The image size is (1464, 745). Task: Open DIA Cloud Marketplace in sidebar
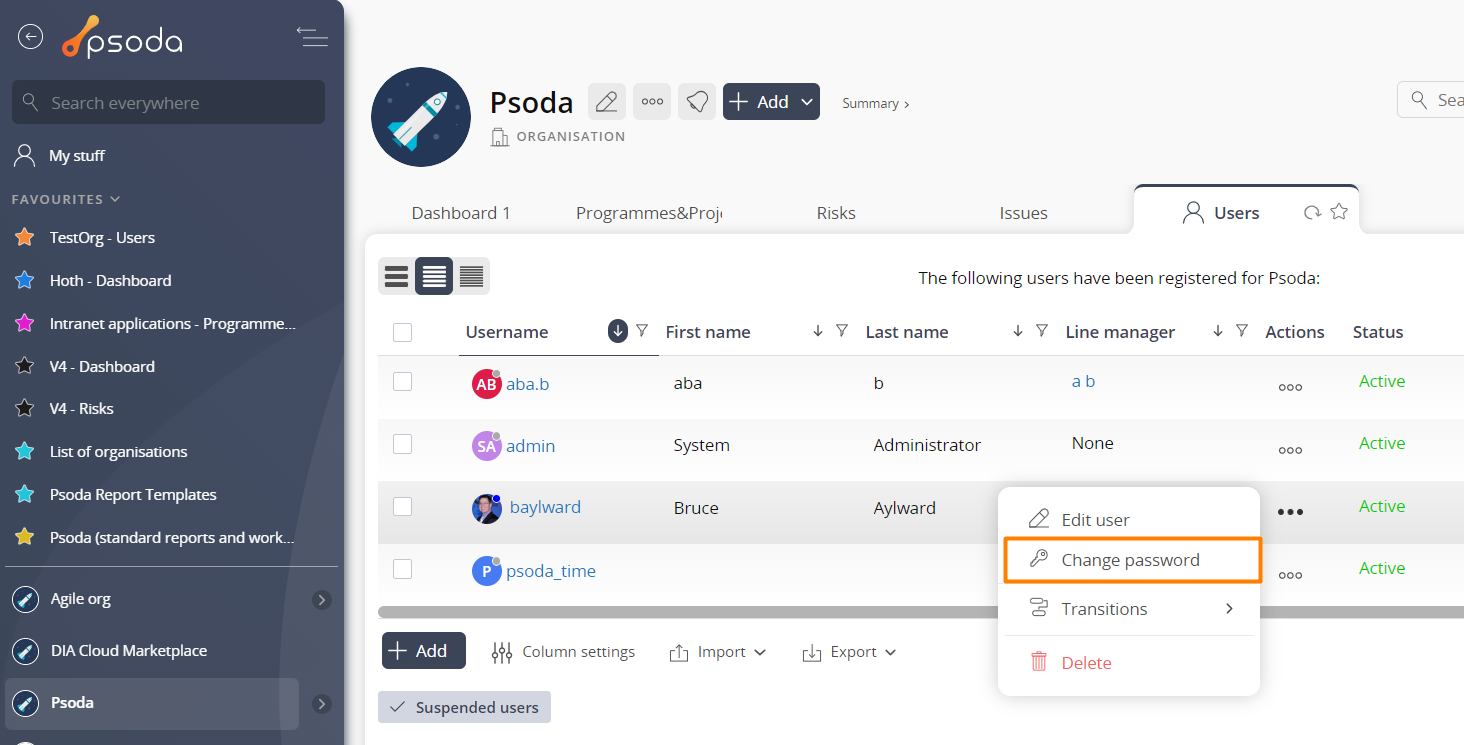[x=129, y=651]
